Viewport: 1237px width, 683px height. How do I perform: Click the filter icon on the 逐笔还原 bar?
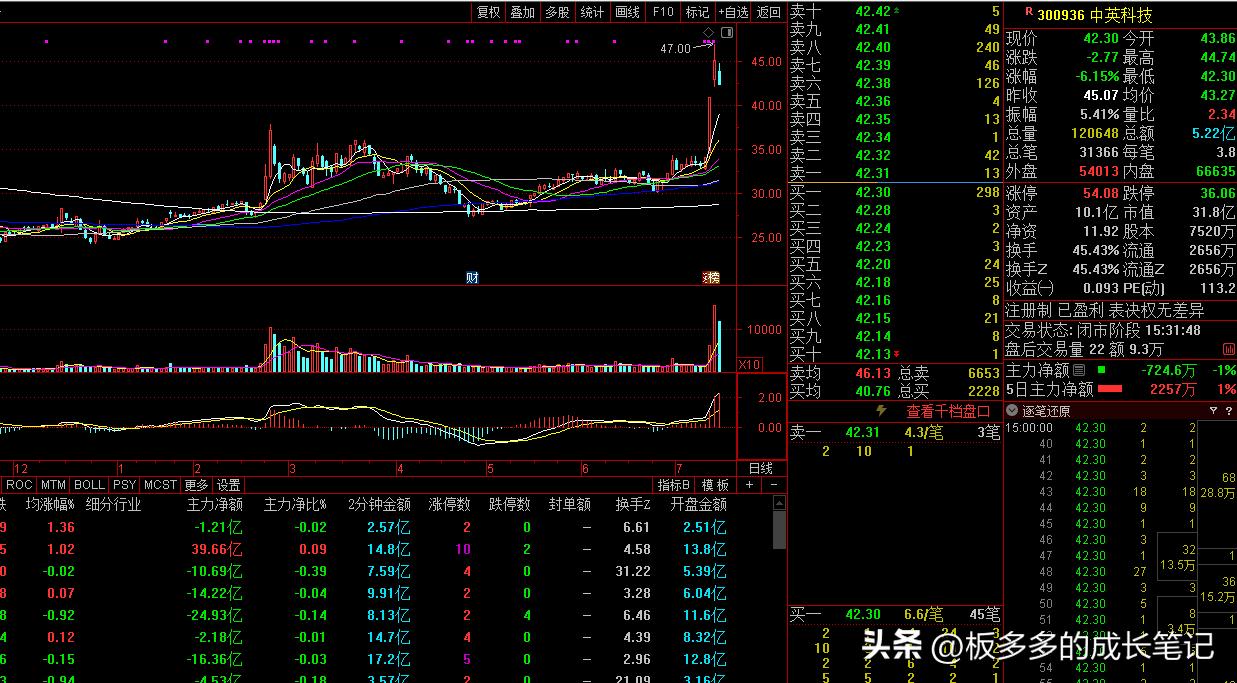[x=1213, y=410]
